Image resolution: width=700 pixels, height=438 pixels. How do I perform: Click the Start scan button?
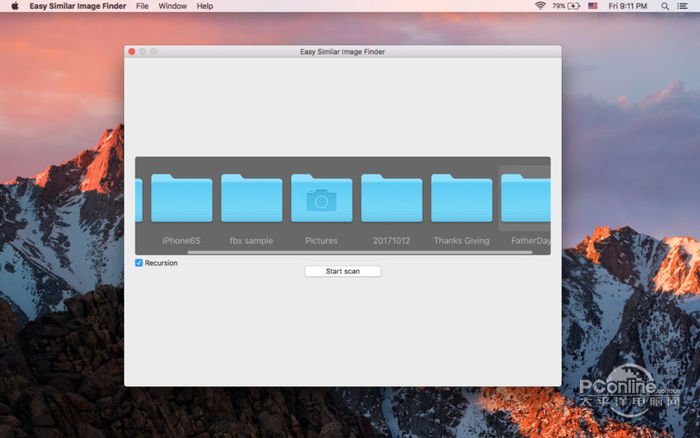(x=343, y=271)
